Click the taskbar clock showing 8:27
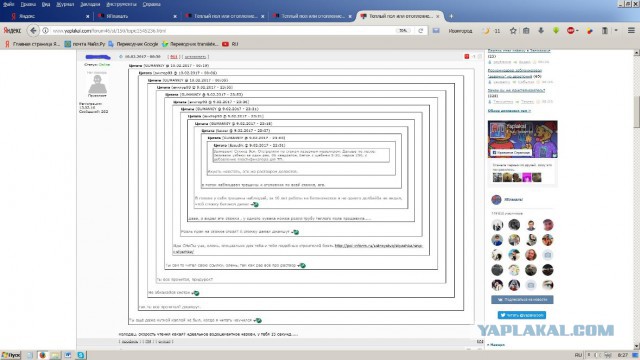Screen dimensions: 640x360 point(622,355)
